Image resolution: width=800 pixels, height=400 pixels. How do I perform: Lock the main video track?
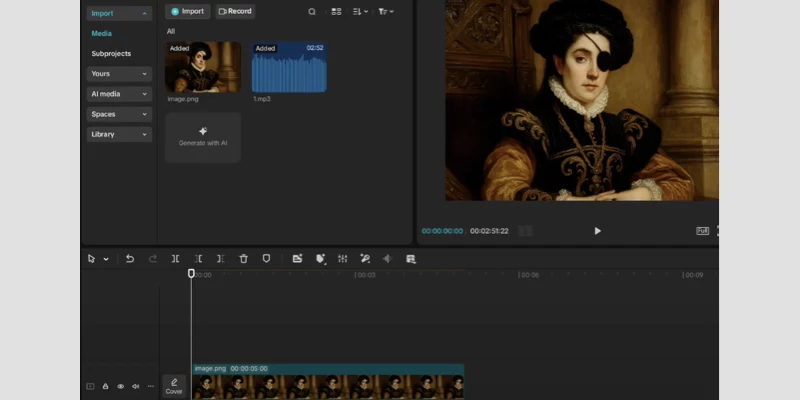tap(105, 387)
